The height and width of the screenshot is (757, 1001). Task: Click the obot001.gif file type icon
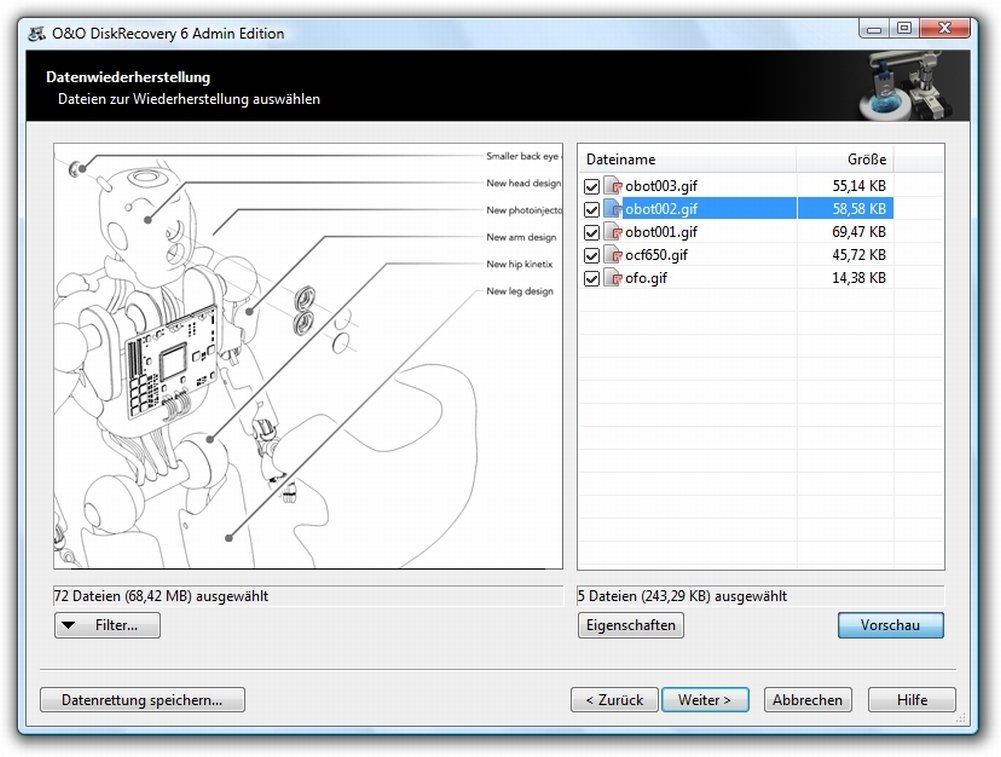[x=613, y=232]
